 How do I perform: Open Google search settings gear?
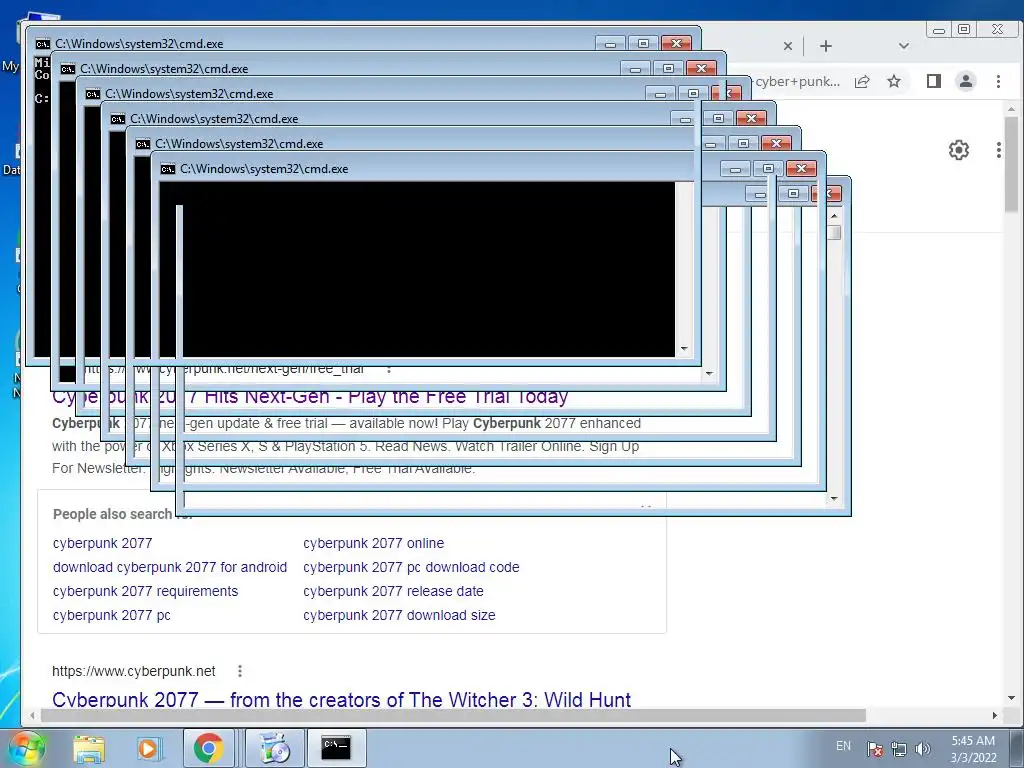pos(959,150)
